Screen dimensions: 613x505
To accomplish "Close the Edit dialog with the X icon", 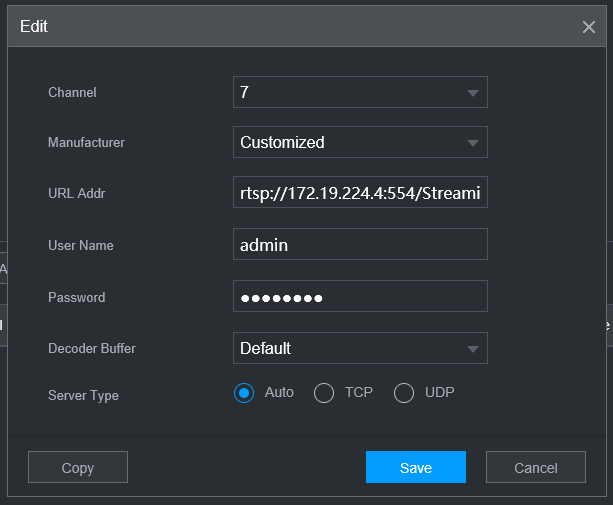I will pyautogui.click(x=588, y=27).
